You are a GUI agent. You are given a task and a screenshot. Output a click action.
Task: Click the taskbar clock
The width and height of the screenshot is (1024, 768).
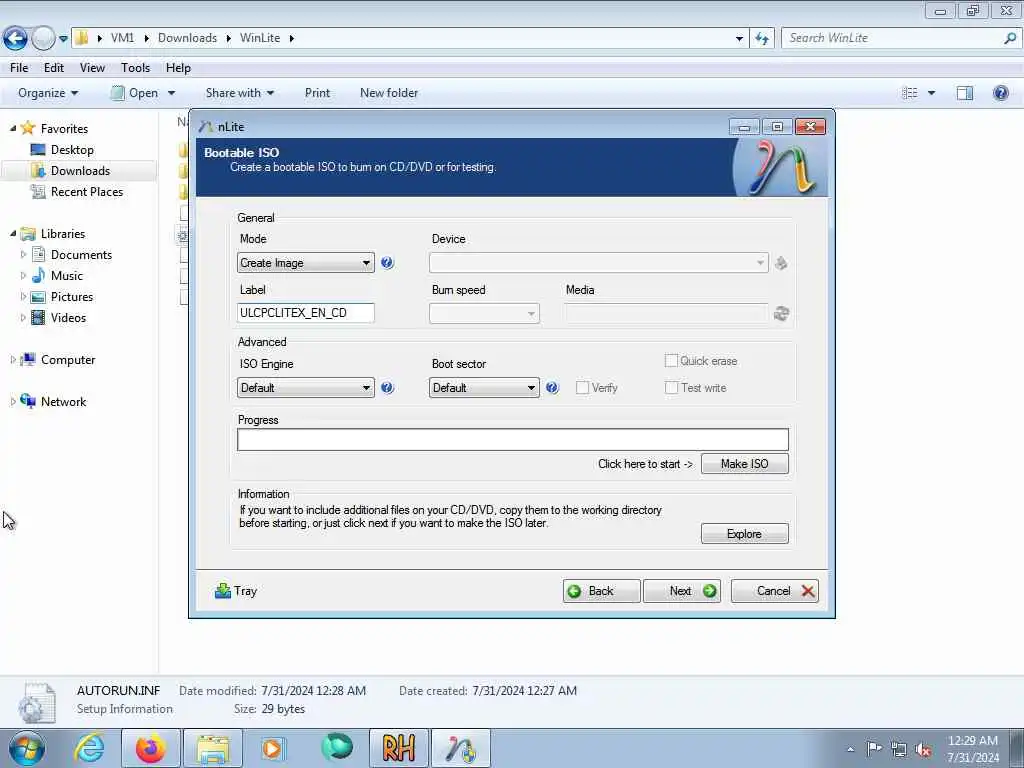pos(972,749)
